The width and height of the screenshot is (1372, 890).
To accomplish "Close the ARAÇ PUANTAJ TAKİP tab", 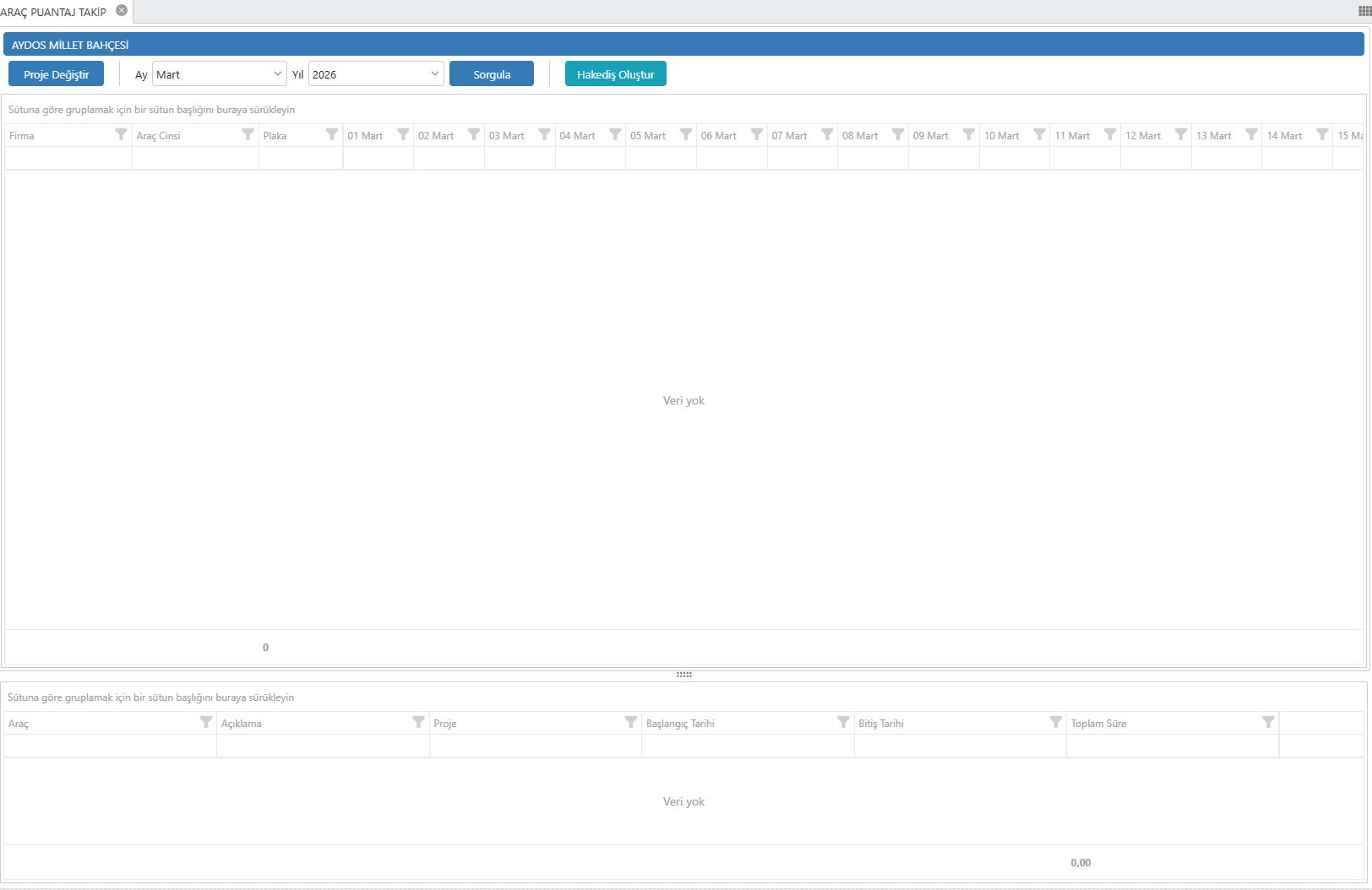I will pos(122,11).
